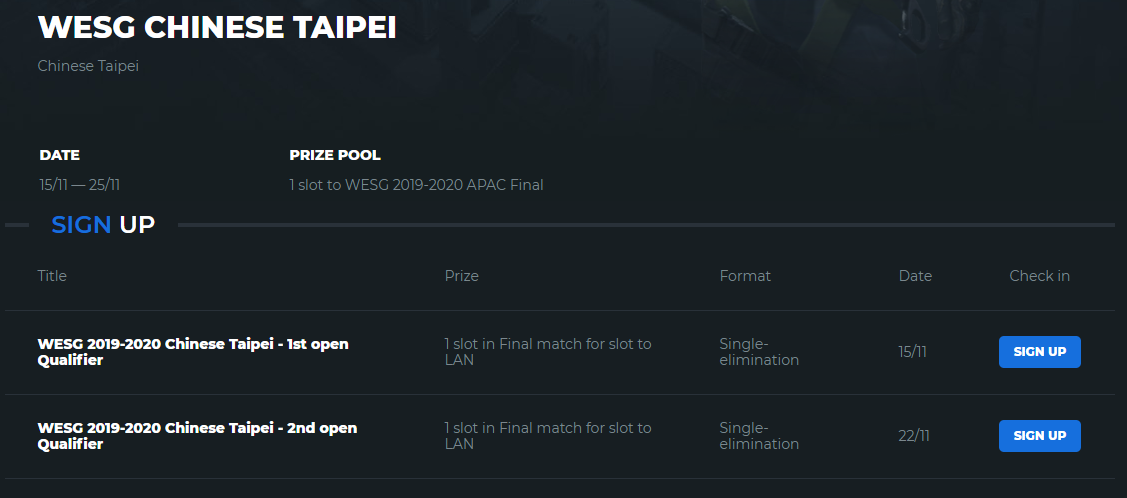Click the Title column header
Screen dimensions: 1127x498
[x=52, y=276]
